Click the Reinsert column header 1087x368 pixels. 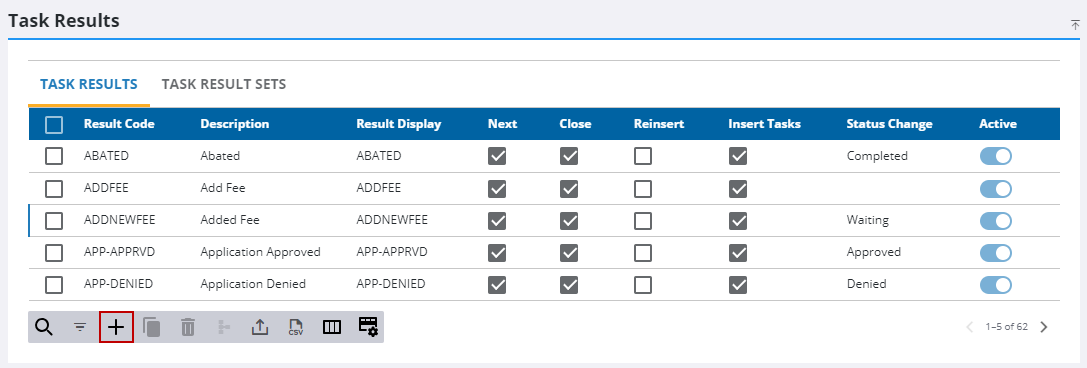[x=659, y=125]
